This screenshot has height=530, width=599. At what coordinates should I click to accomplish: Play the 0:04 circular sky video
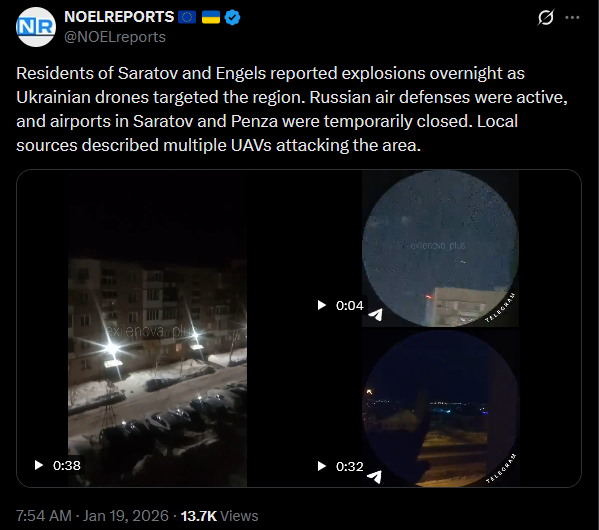pos(322,305)
